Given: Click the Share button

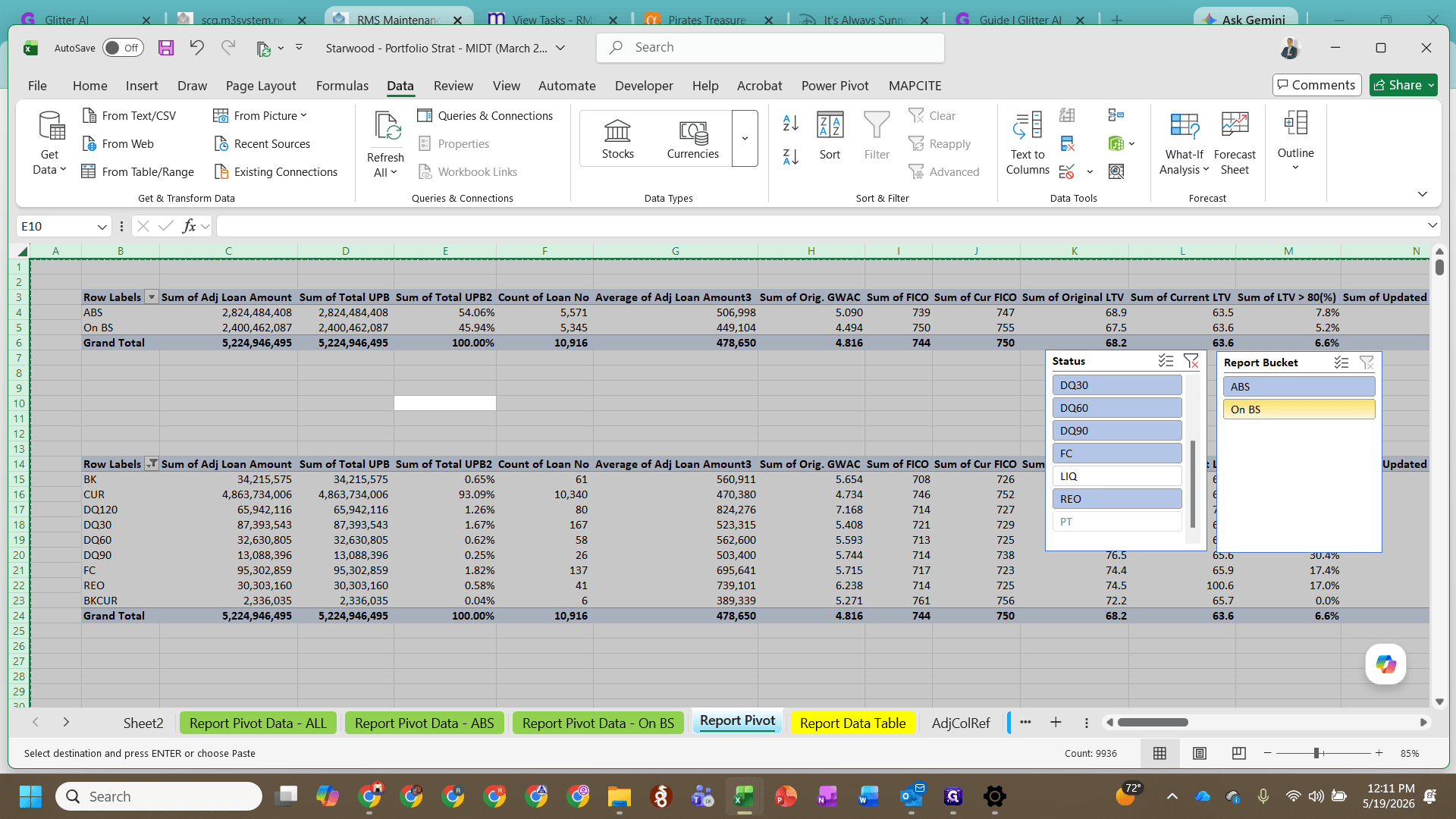Looking at the screenshot, I should click(x=1403, y=85).
